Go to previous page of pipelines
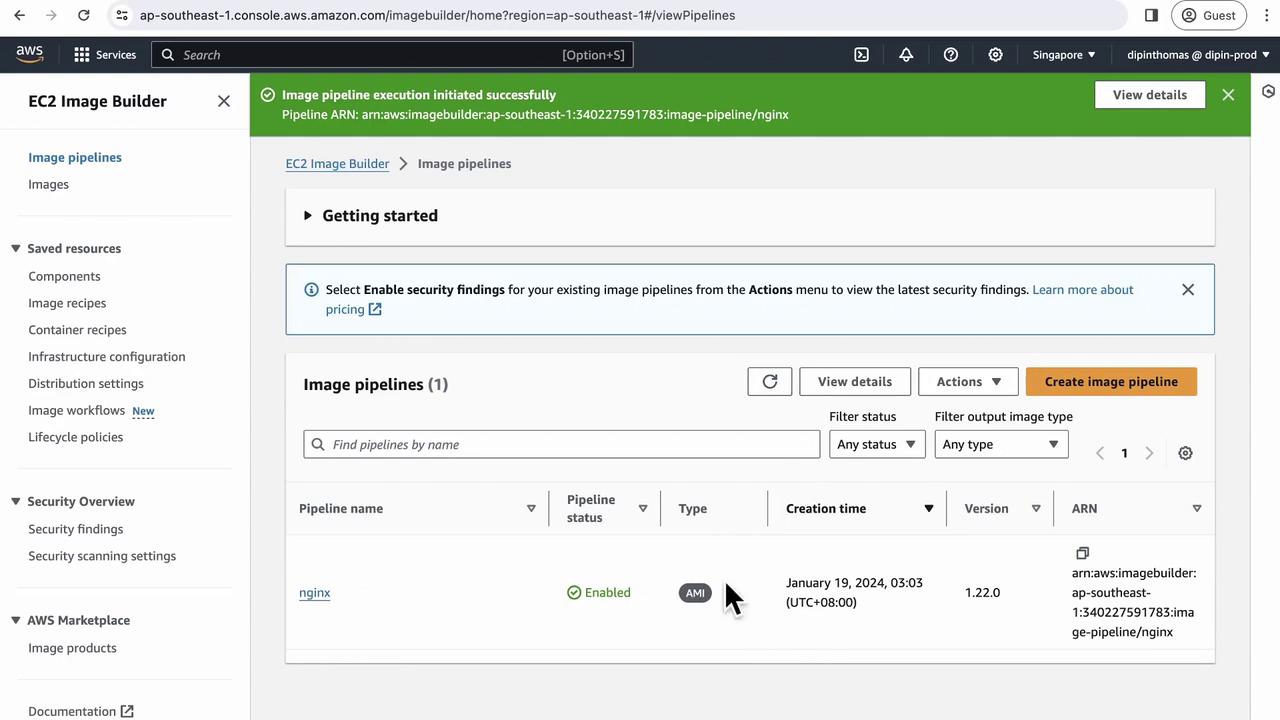 pos(1100,453)
